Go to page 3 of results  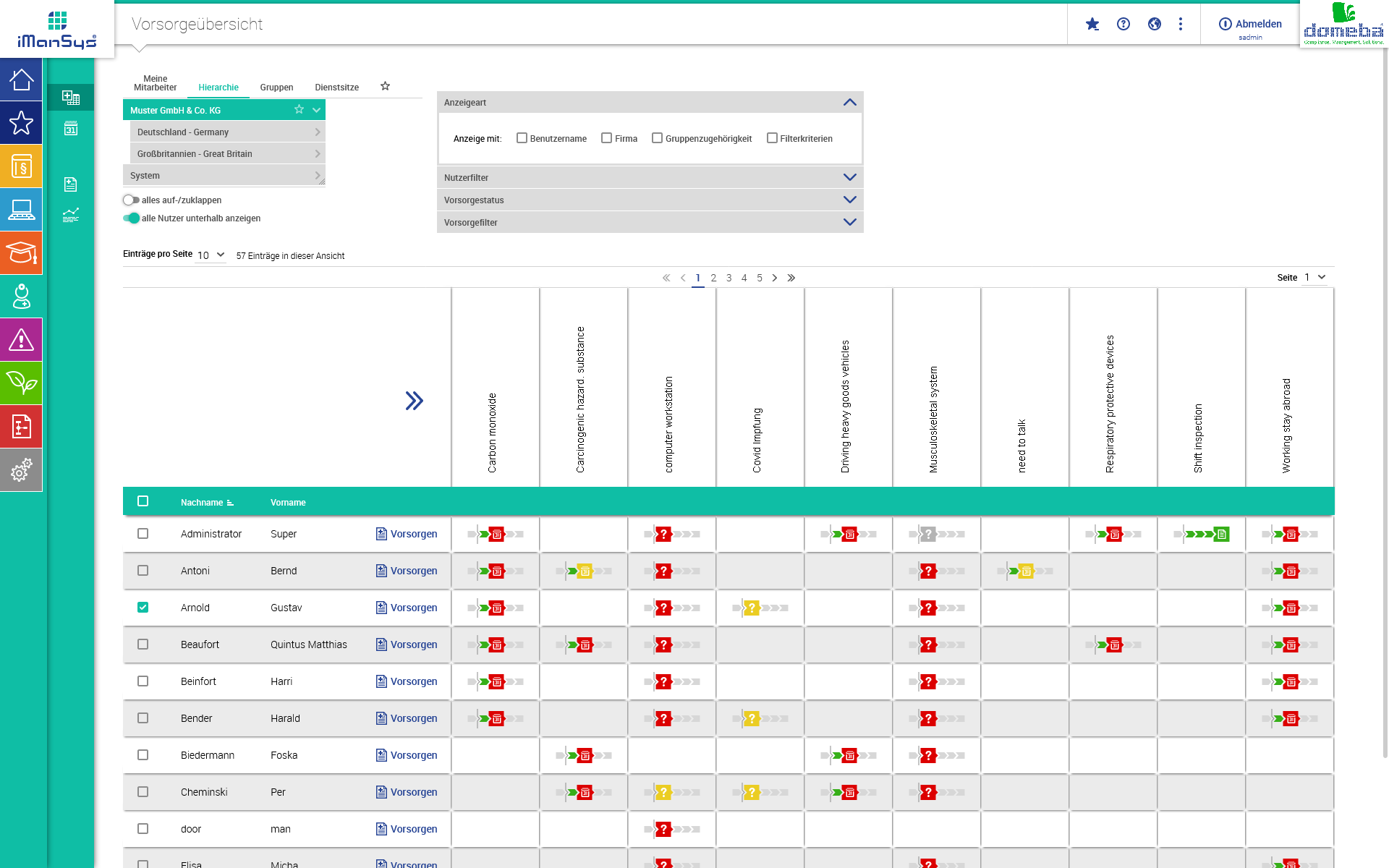(x=729, y=278)
